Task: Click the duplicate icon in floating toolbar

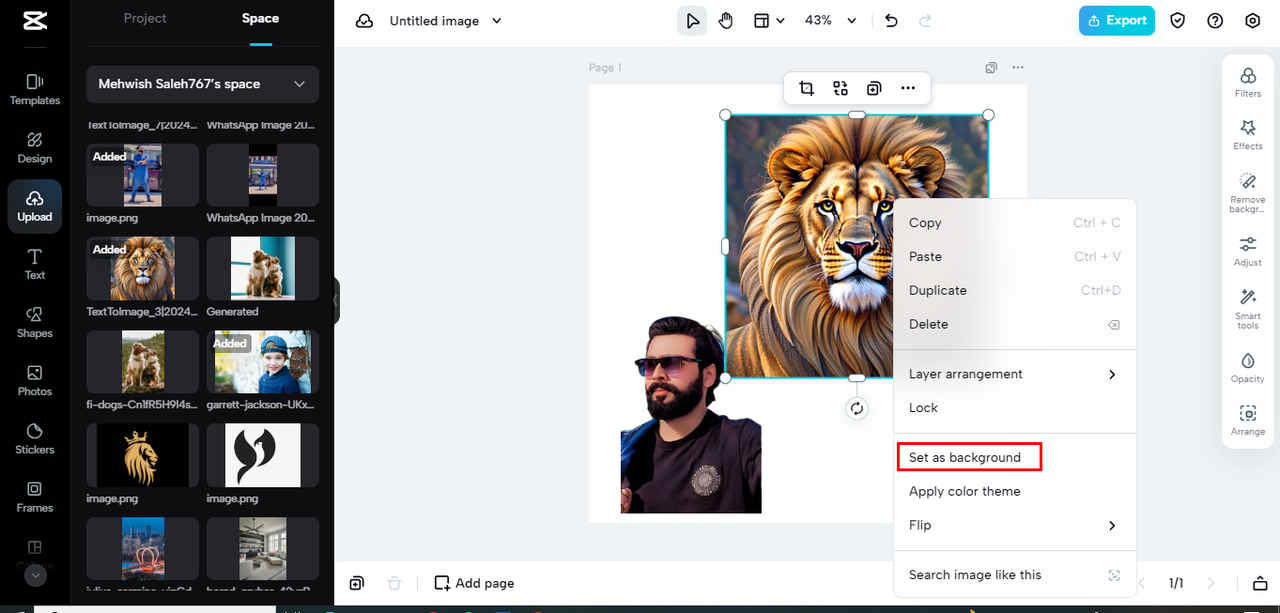Action: click(874, 88)
